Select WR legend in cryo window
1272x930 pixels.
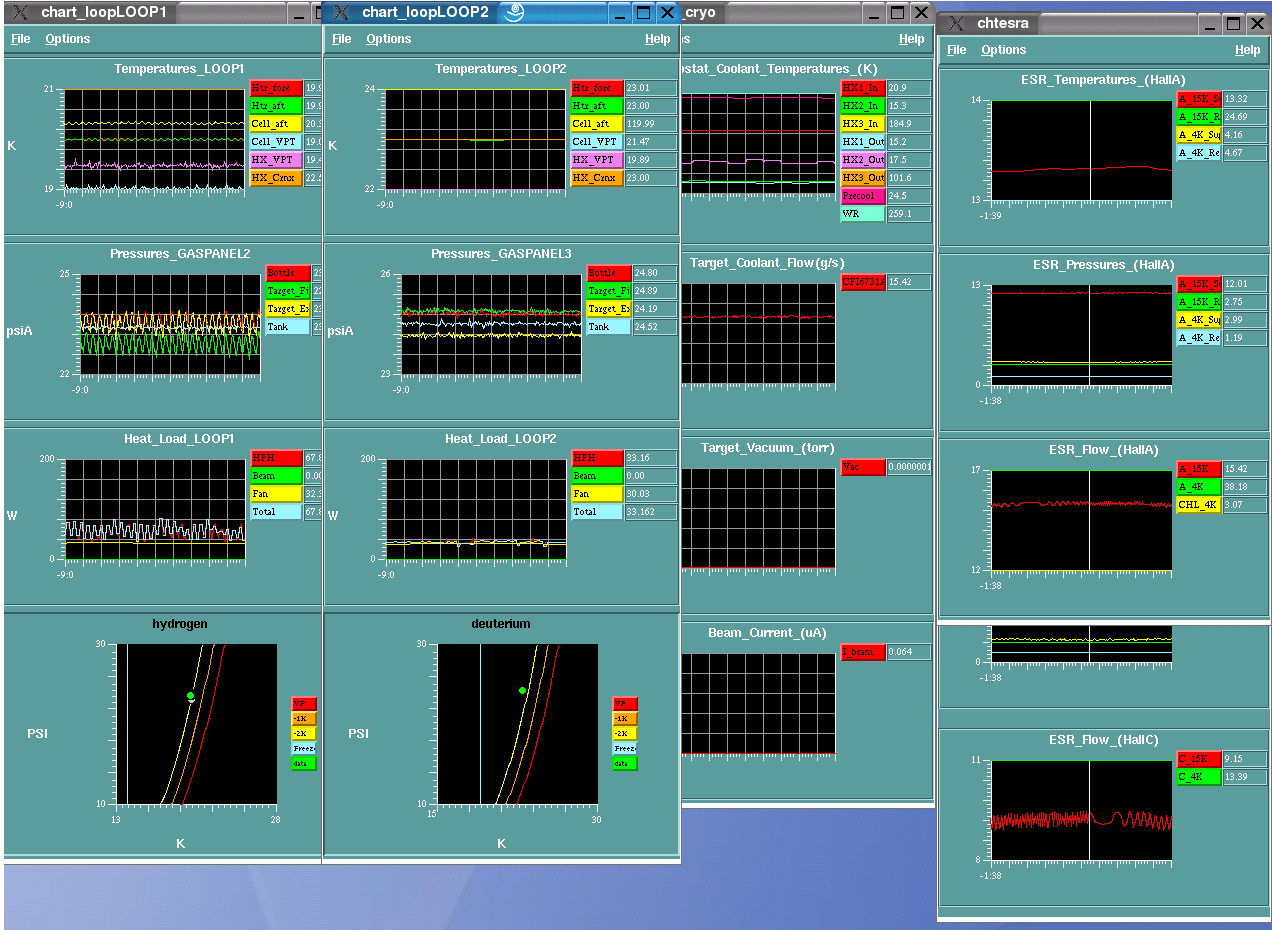(x=863, y=214)
